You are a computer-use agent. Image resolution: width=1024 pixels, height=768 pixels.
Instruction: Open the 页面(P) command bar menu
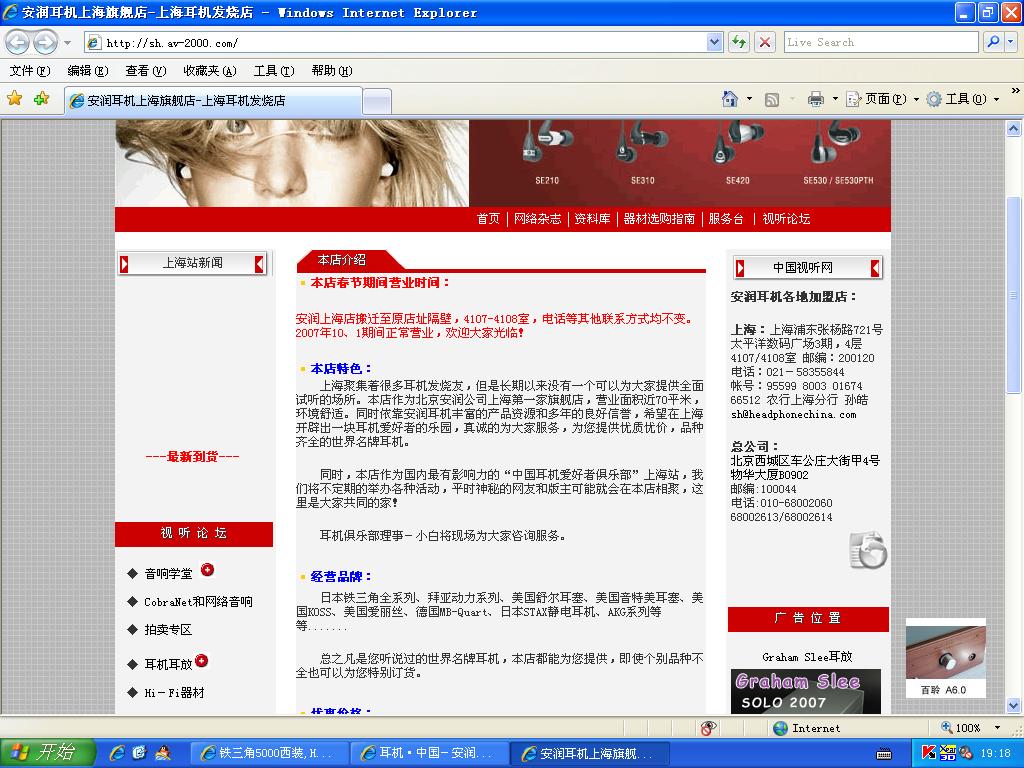(x=882, y=99)
